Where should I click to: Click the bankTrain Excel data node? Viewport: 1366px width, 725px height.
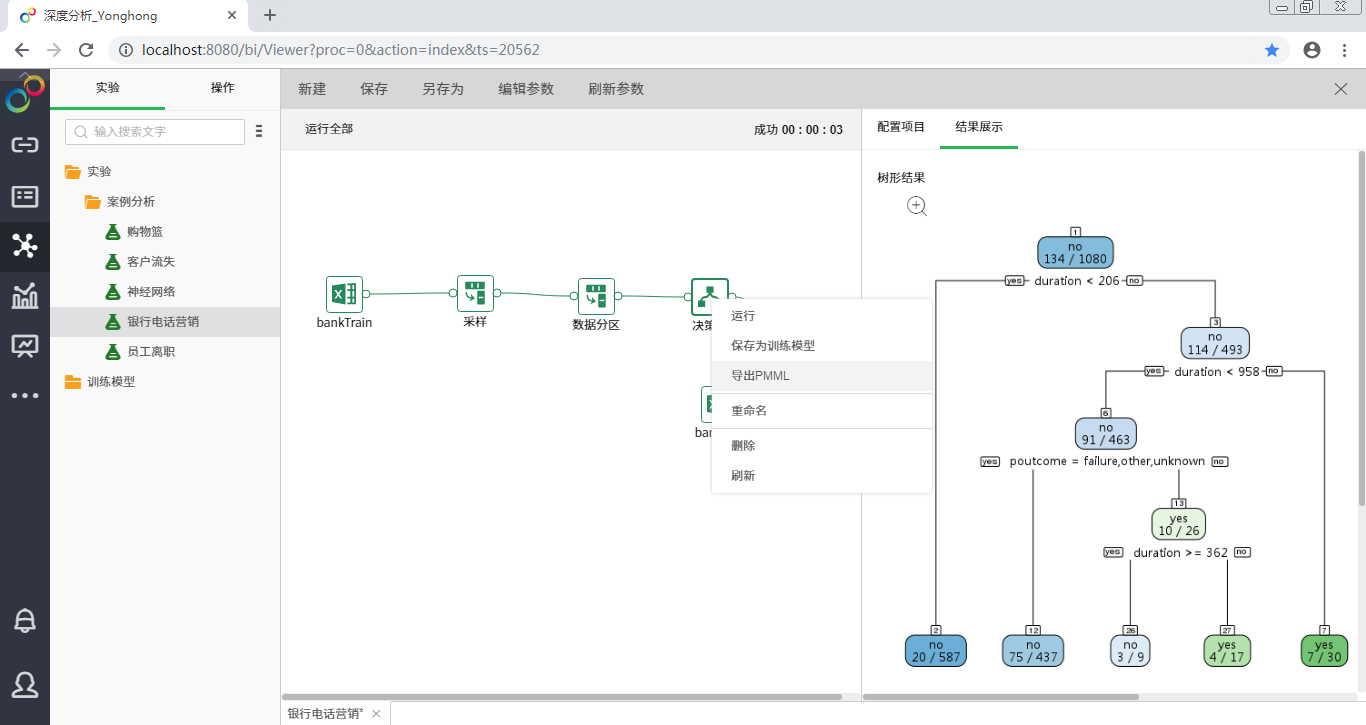(344, 294)
